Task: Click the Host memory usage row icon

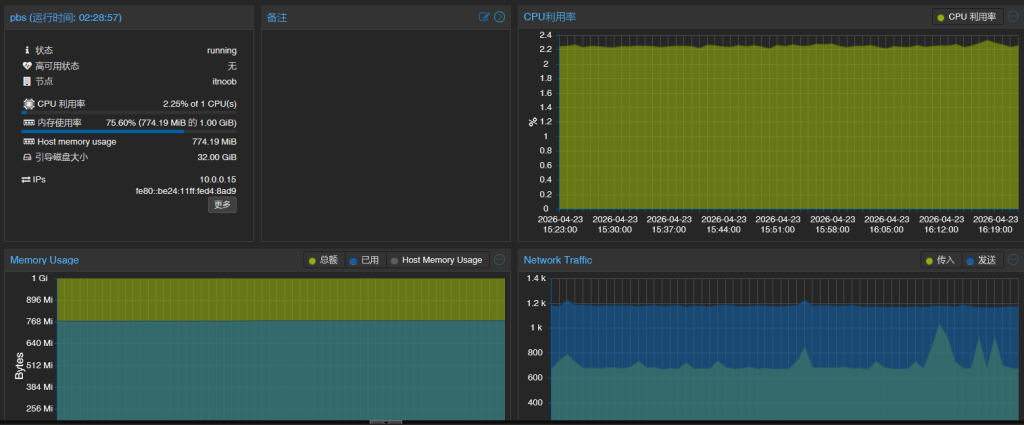Action: pos(28,142)
